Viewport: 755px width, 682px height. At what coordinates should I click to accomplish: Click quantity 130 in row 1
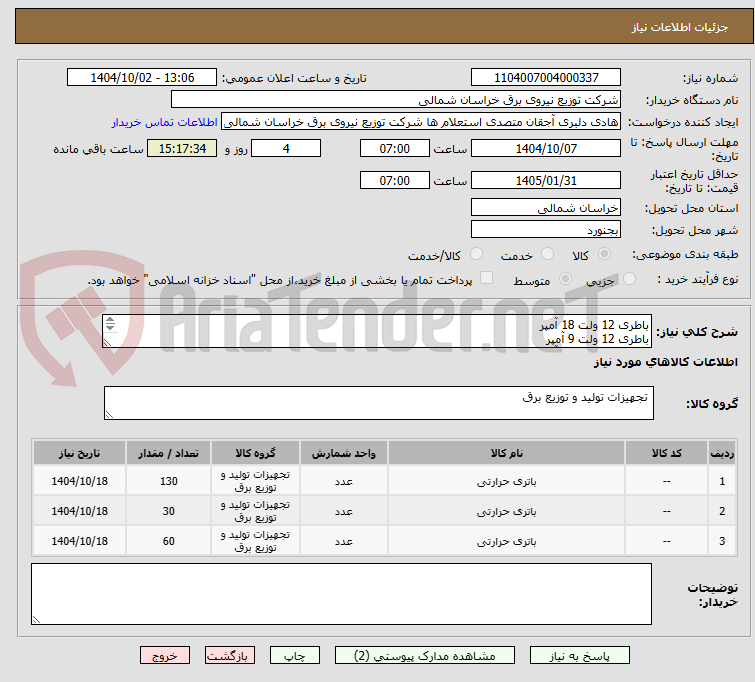tap(169, 481)
